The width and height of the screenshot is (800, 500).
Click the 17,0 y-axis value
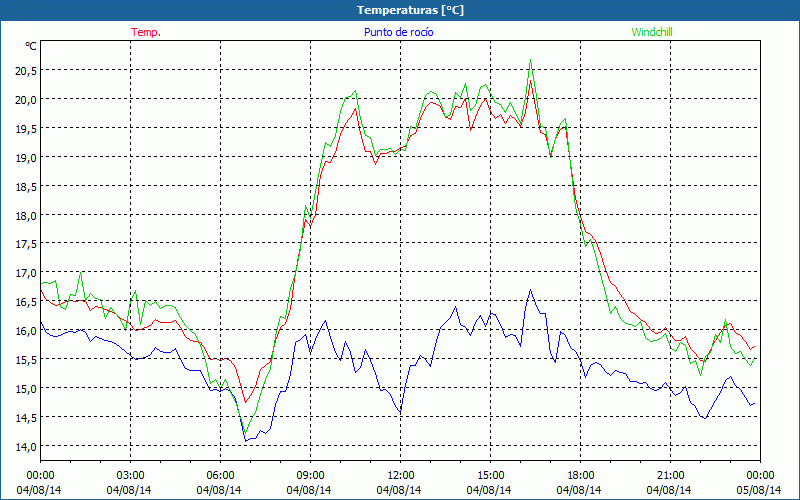click(x=26, y=273)
